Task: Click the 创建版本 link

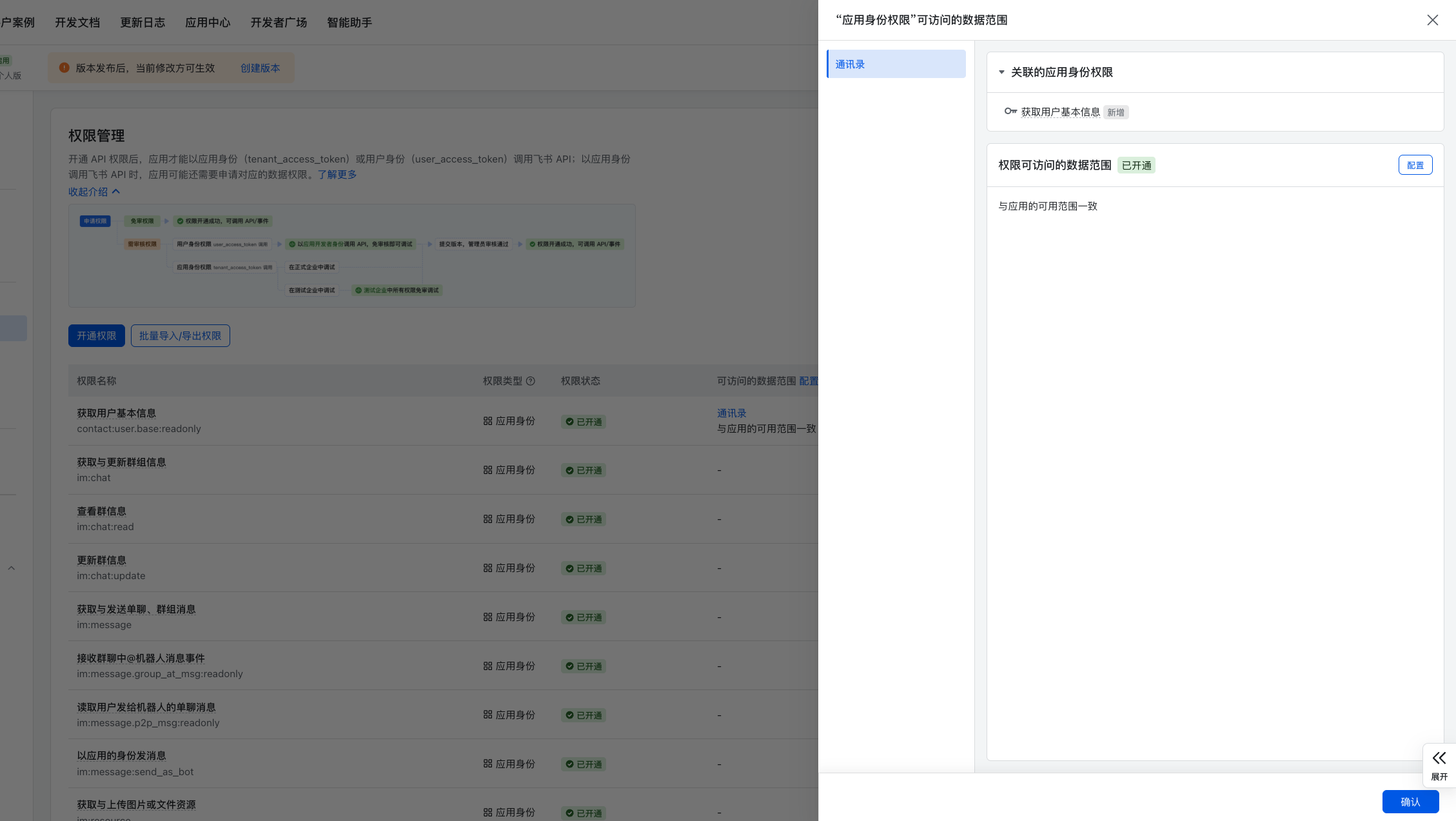Action: point(260,68)
